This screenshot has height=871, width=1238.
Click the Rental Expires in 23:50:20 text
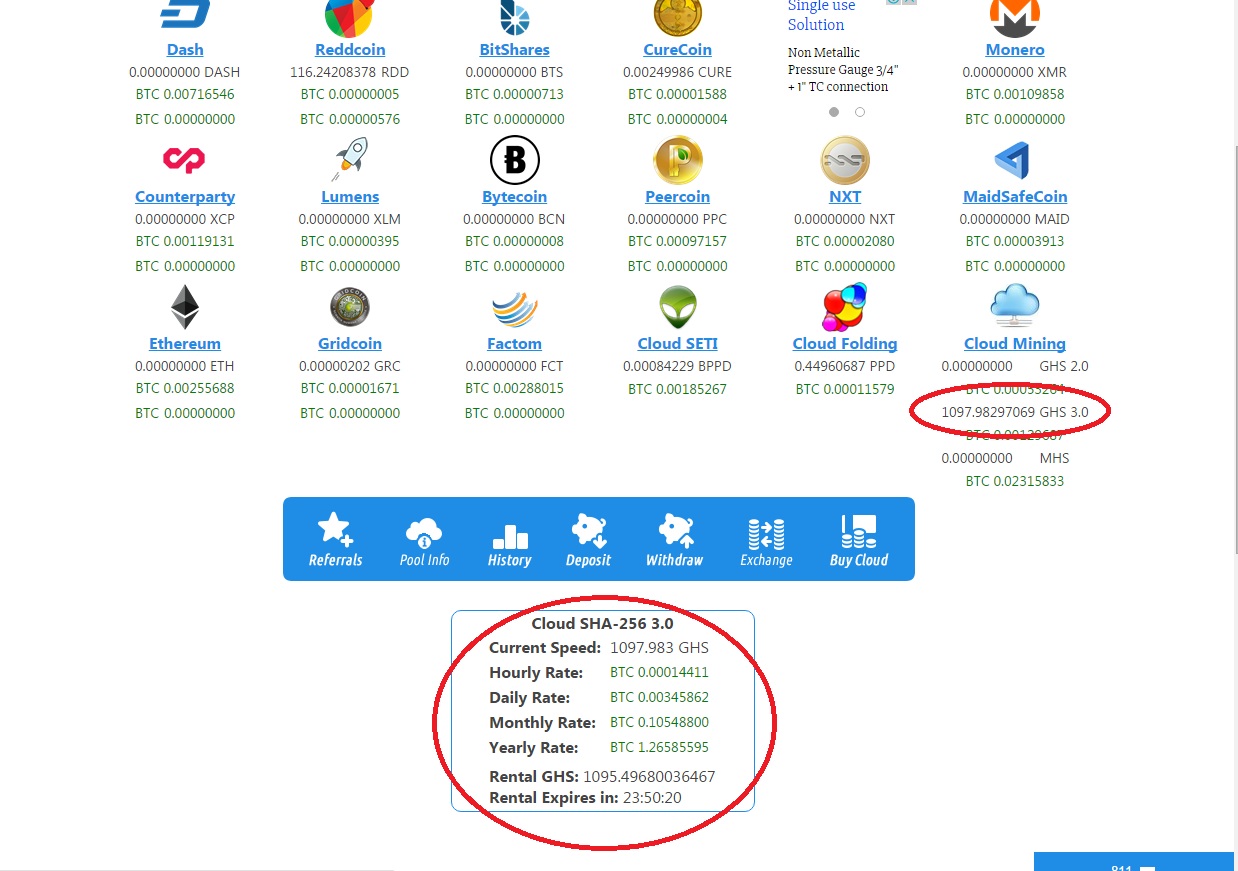(586, 798)
